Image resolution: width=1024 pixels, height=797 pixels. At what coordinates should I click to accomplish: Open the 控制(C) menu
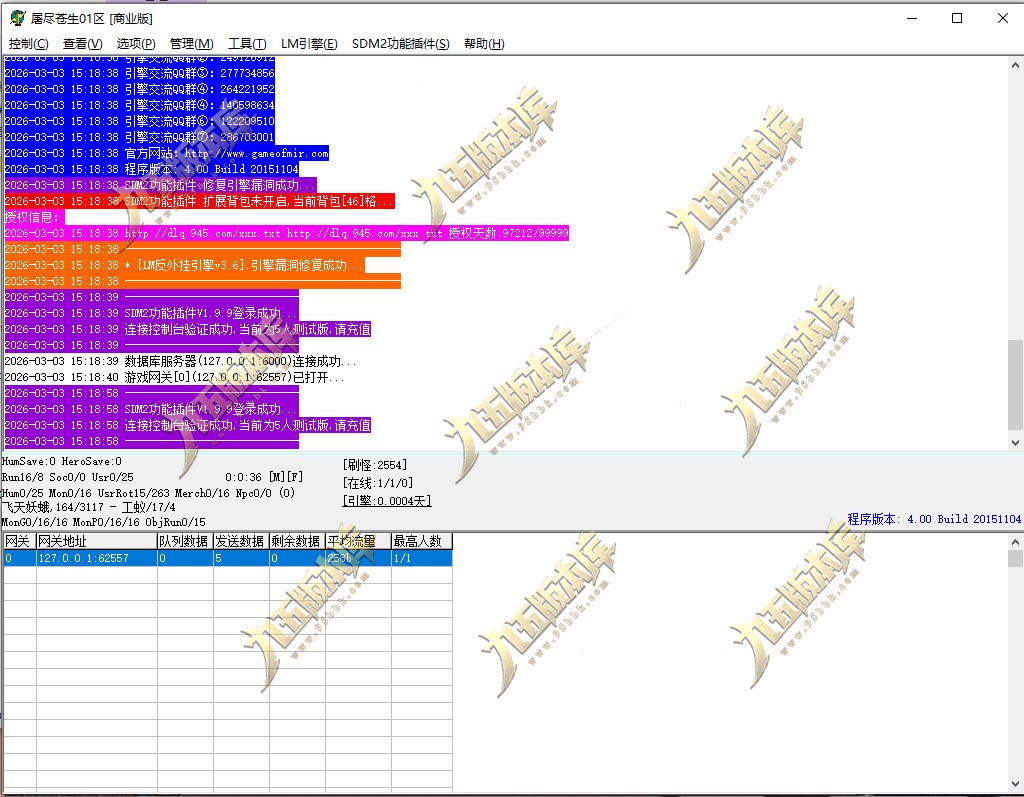pyautogui.click(x=29, y=44)
